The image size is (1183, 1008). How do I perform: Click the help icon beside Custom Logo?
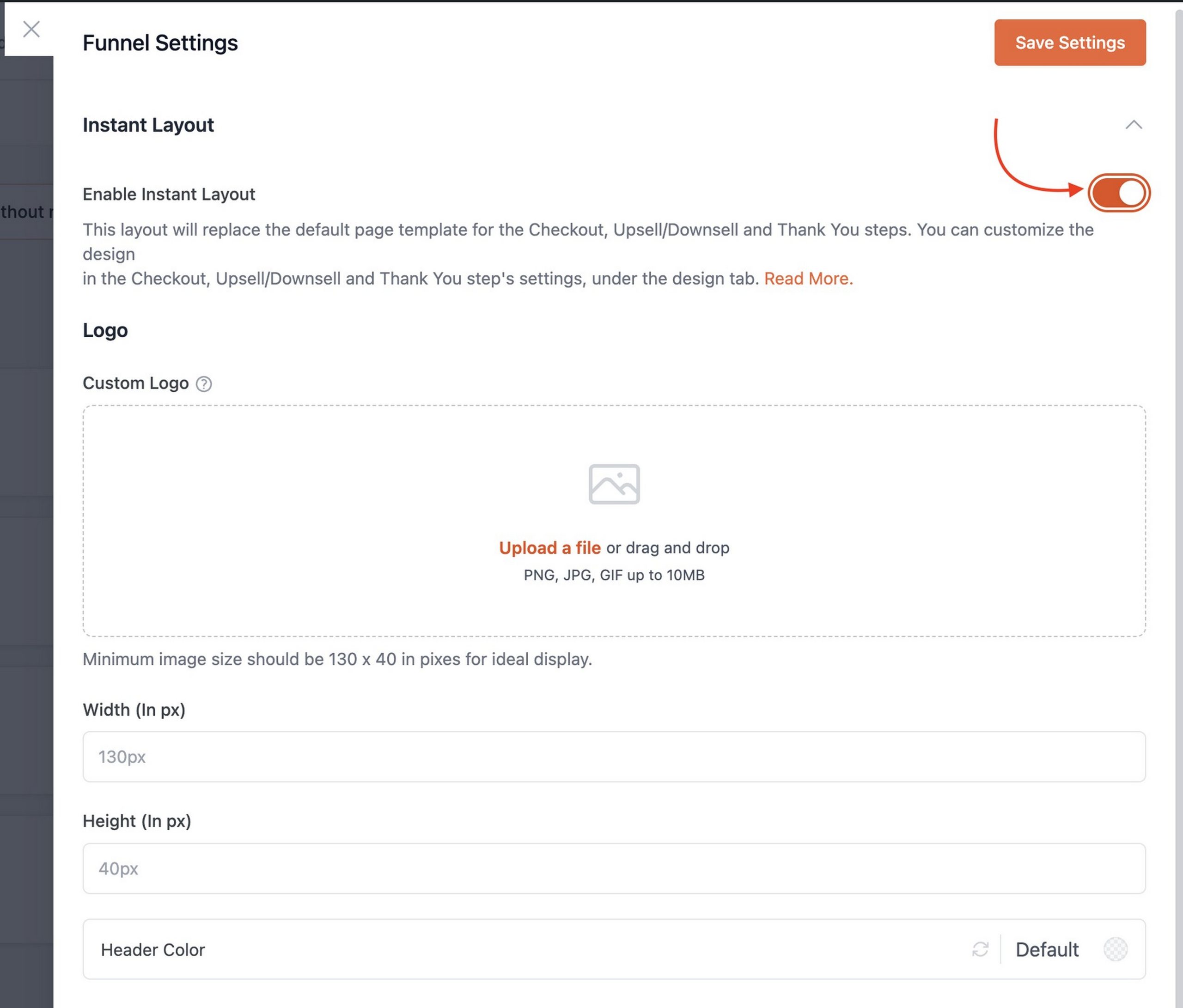pos(204,384)
